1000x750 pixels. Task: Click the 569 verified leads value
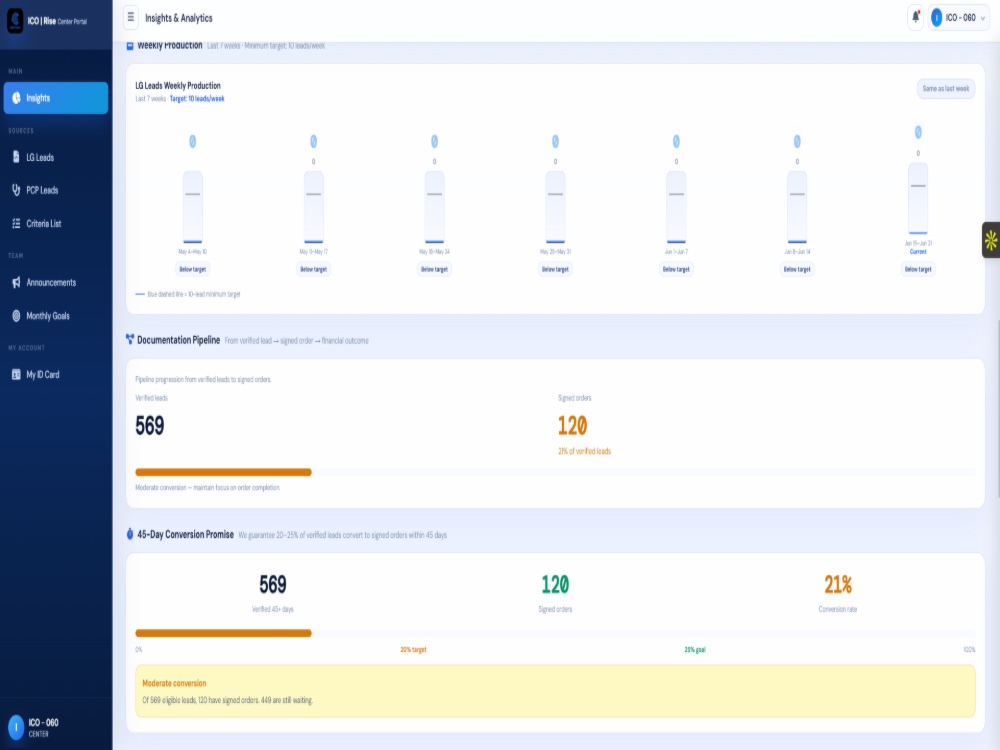coord(150,425)
